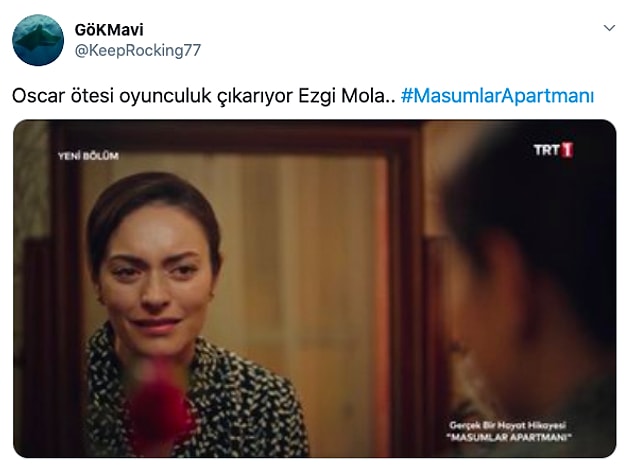Screen dimensions: 635x467
Task: Expand the tweet options chevron
Action: pos(609,28)
